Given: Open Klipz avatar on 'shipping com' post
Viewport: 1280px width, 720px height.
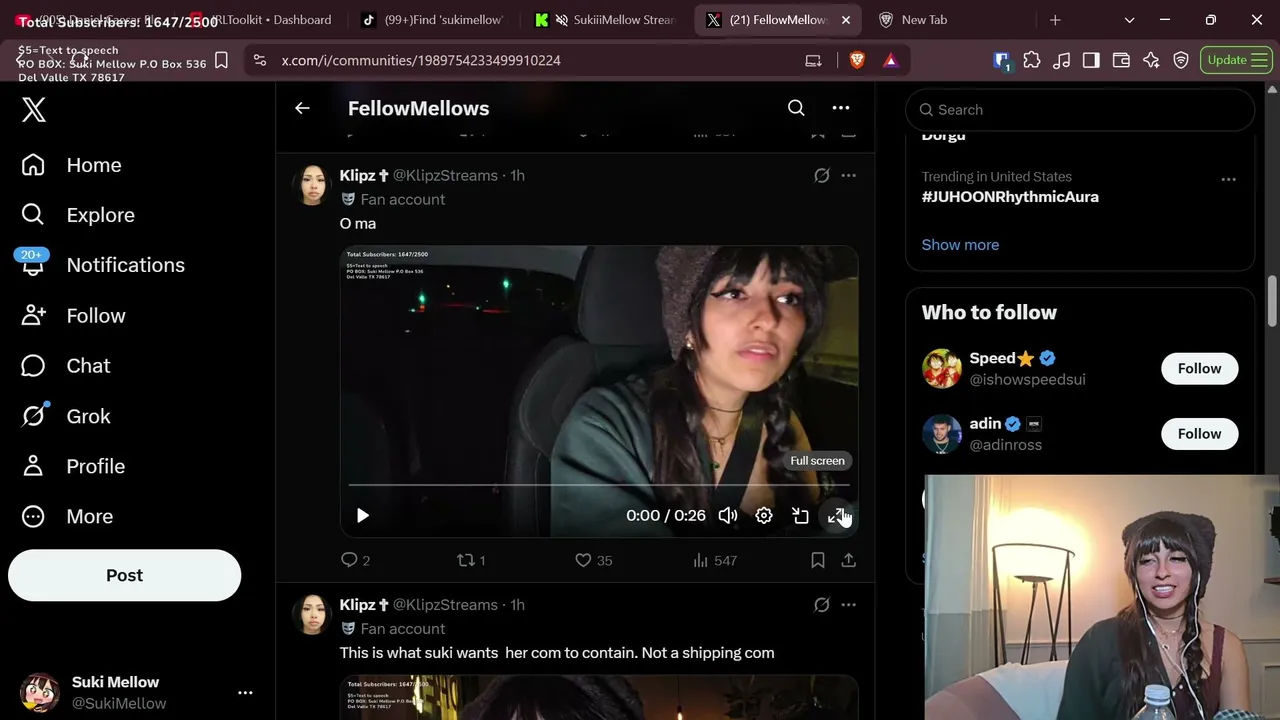Looking at the screenshot, I should [x=311, y=614].
